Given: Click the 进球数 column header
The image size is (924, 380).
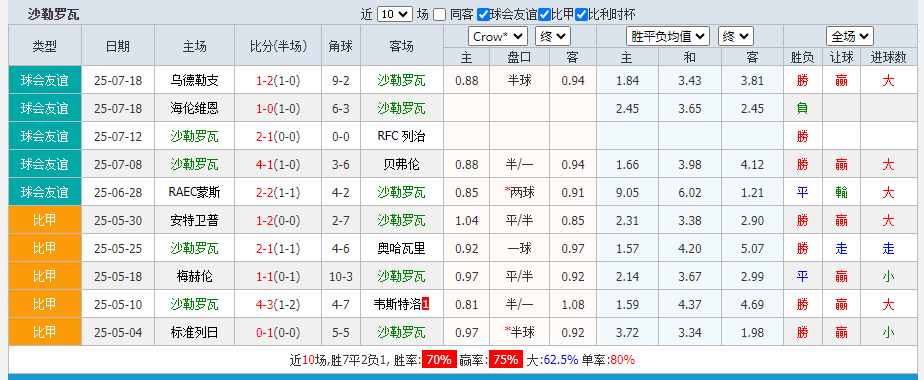Looking at the screenshot, I should pos(888,57).
